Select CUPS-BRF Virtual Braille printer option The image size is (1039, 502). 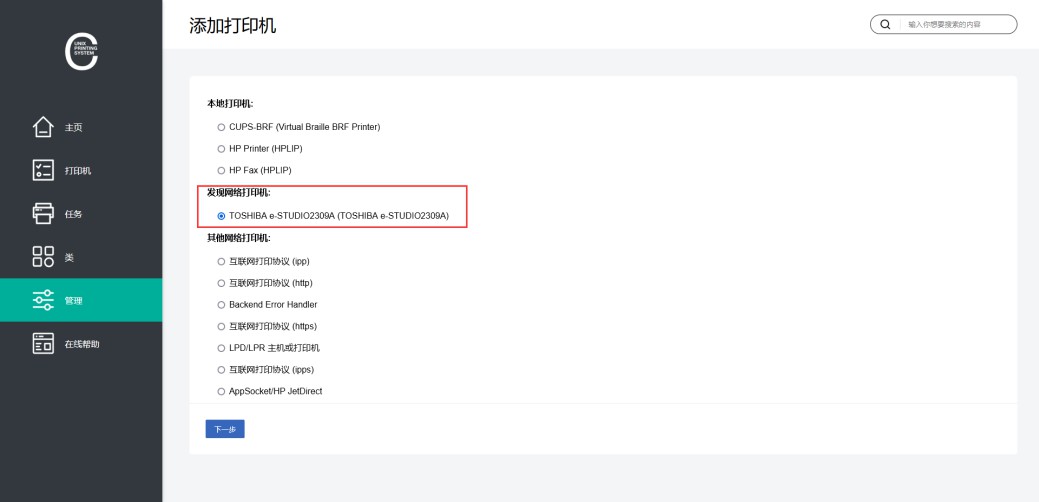click(221, 127)
